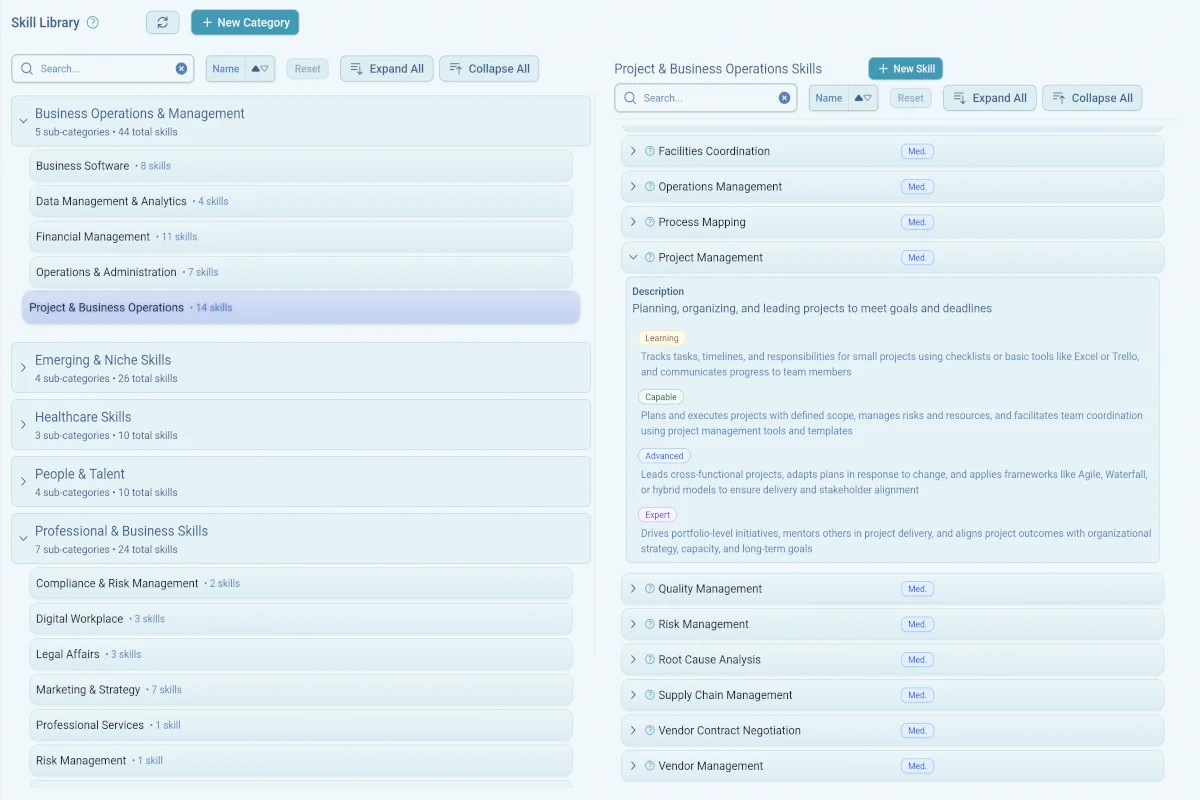Click help icon beside Vendor Management
This screenshot has height=800, width=1200.
click(649, 766)
